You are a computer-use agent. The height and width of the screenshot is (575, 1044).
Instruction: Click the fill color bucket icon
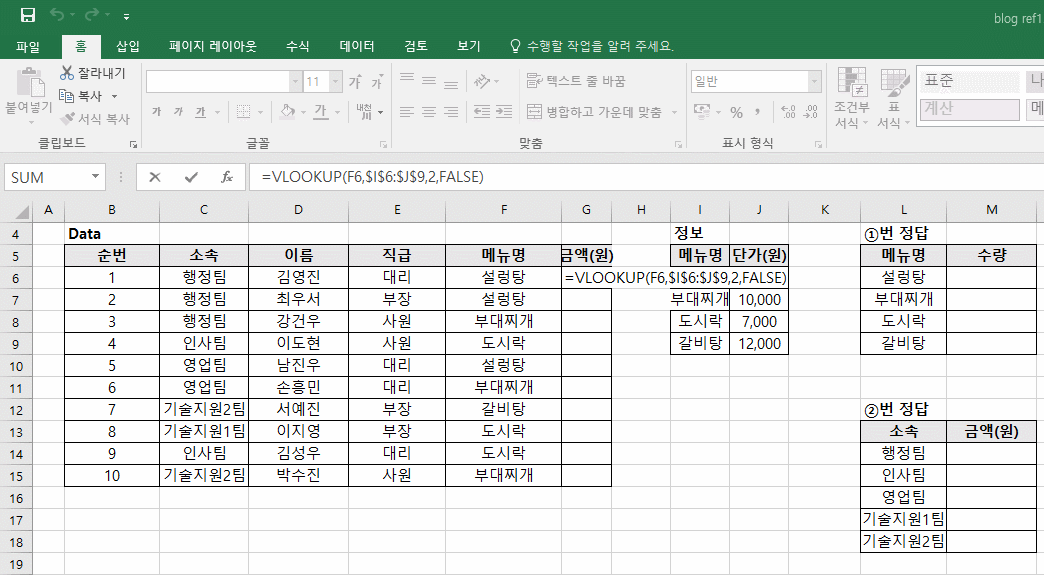tap(288, 111)
